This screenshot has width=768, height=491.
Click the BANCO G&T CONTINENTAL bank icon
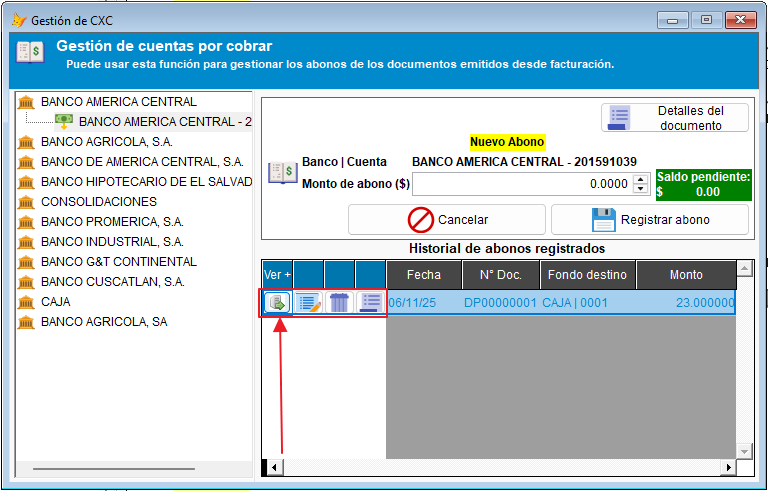click(26, 262)
